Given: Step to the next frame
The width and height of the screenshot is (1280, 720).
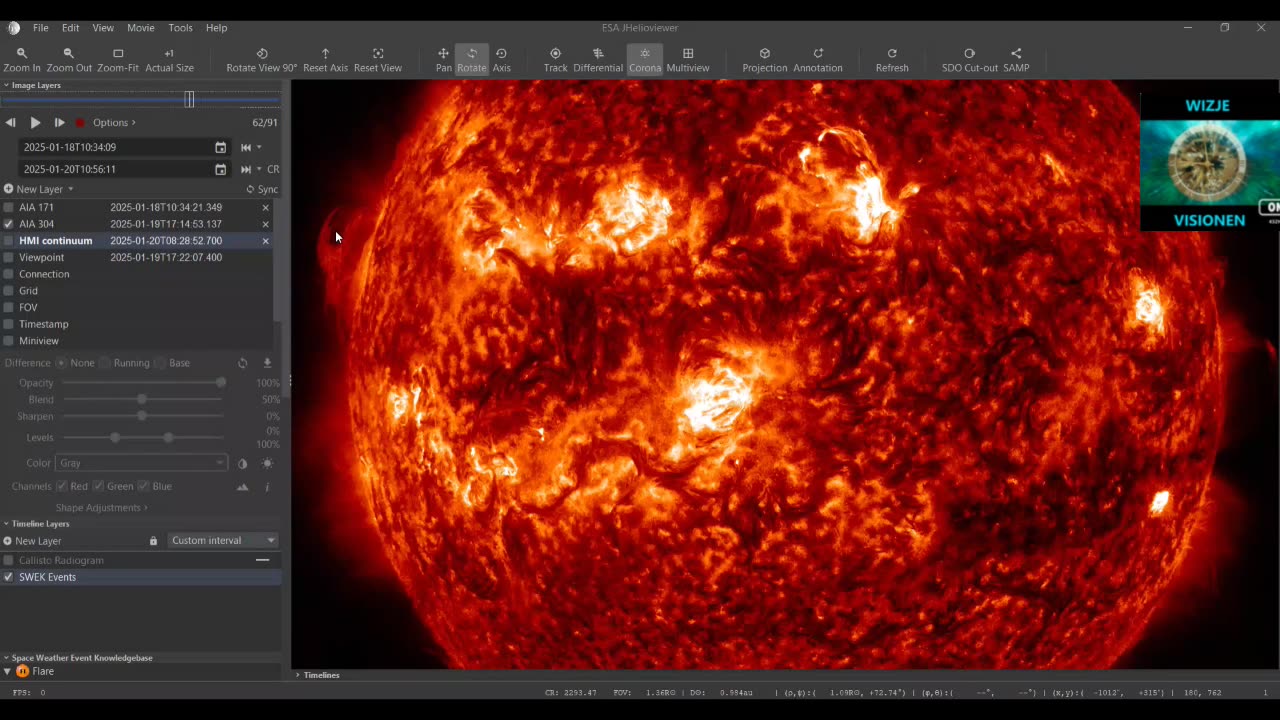Looking at the screenshot, I should pyautogui.click(x=59, y=122).
